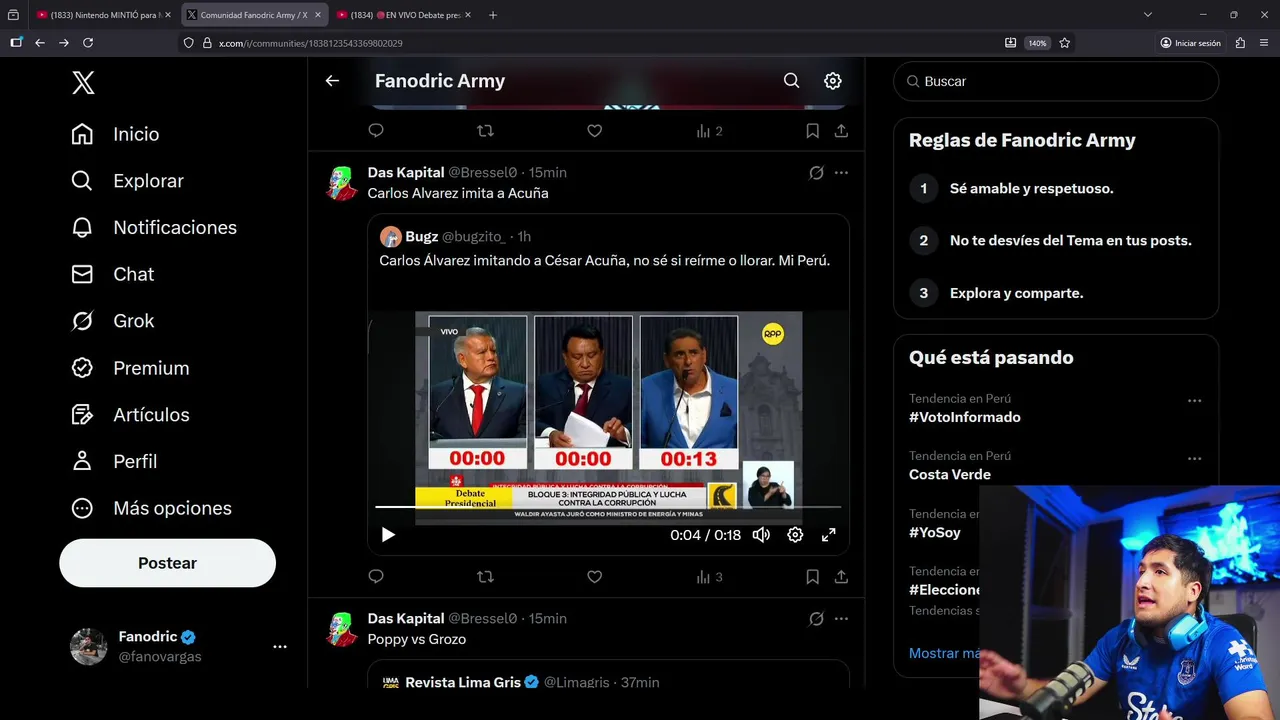Open the list all tabs dropdown
The height and width of the screenshot is (720, 1280).
tap(1148, 15)
